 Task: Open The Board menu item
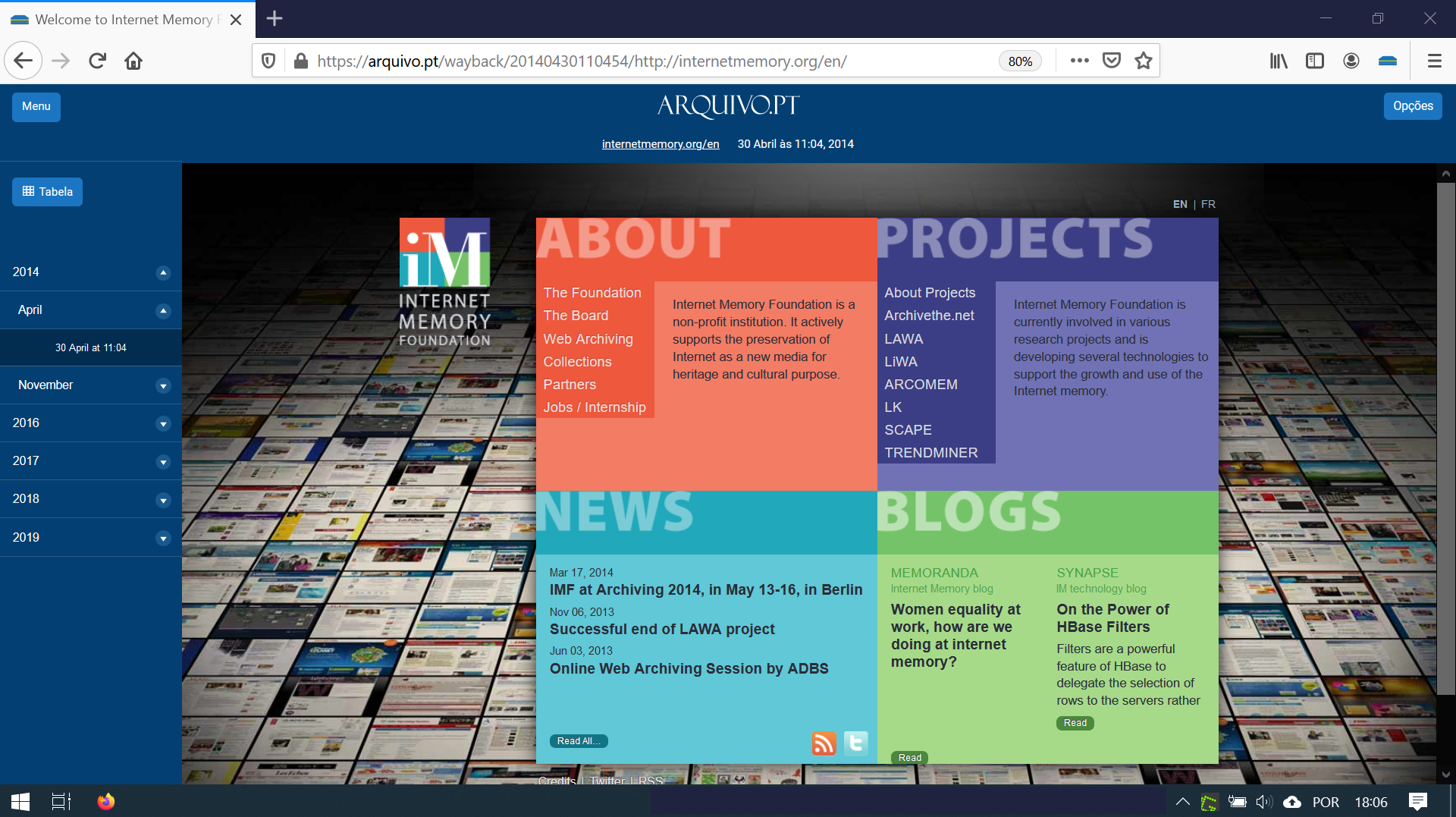pyautogui.click(x=576, y=316)
